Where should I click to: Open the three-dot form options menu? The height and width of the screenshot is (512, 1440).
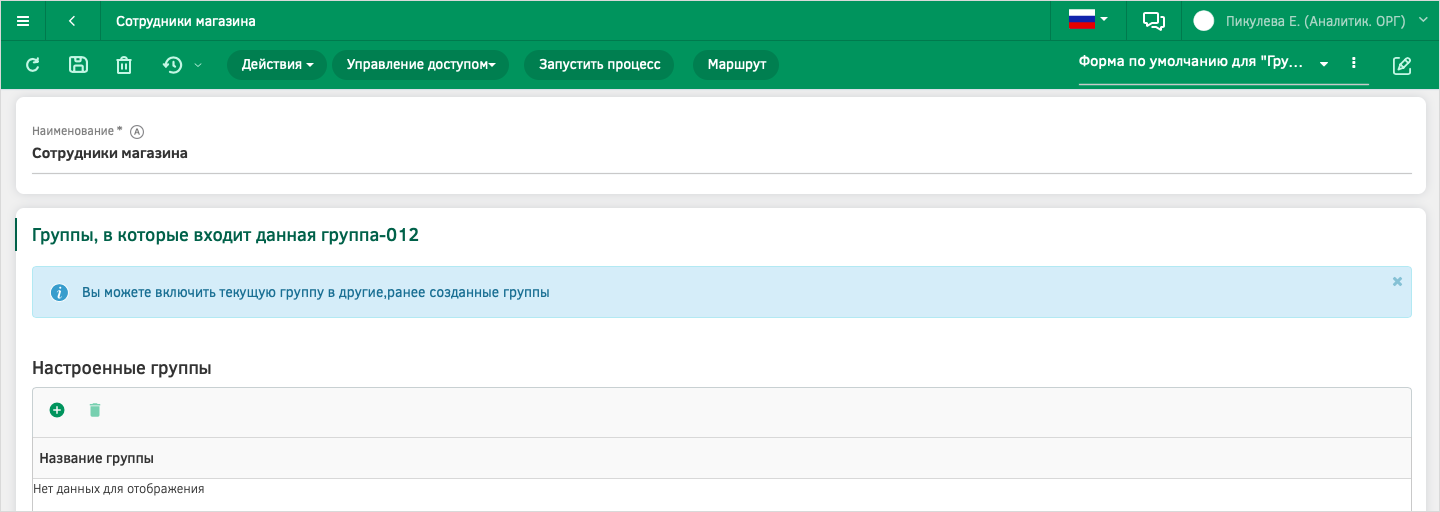[1353, 63]
